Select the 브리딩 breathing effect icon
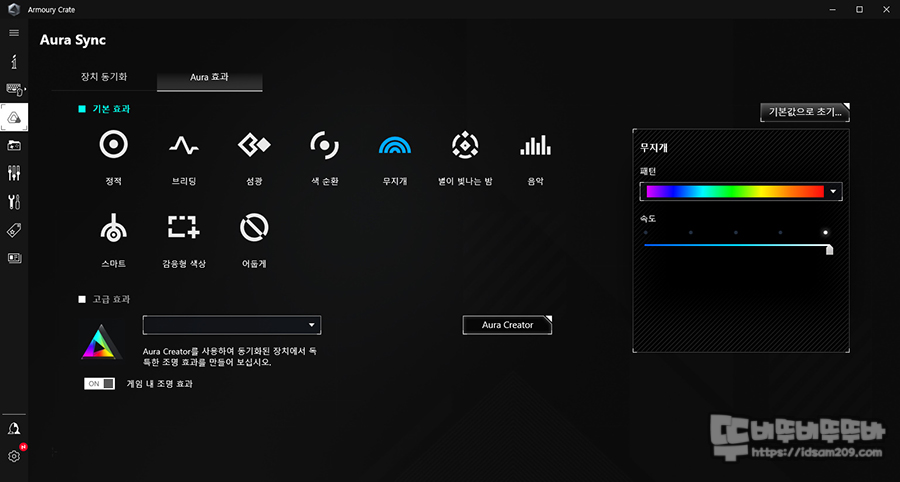The height and width of the screenshot is (482, 900). tap(184, 146)
